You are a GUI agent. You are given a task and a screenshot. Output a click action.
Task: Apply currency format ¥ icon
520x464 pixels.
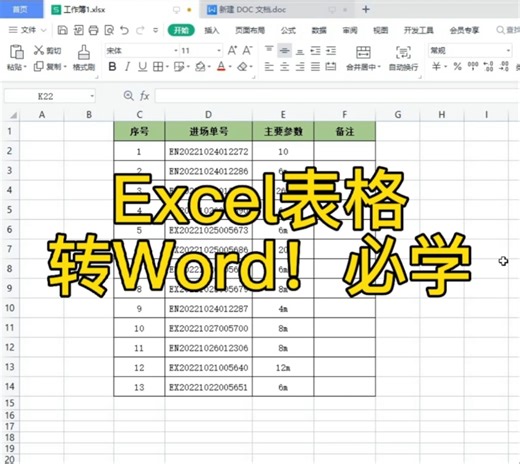[436, 66]
